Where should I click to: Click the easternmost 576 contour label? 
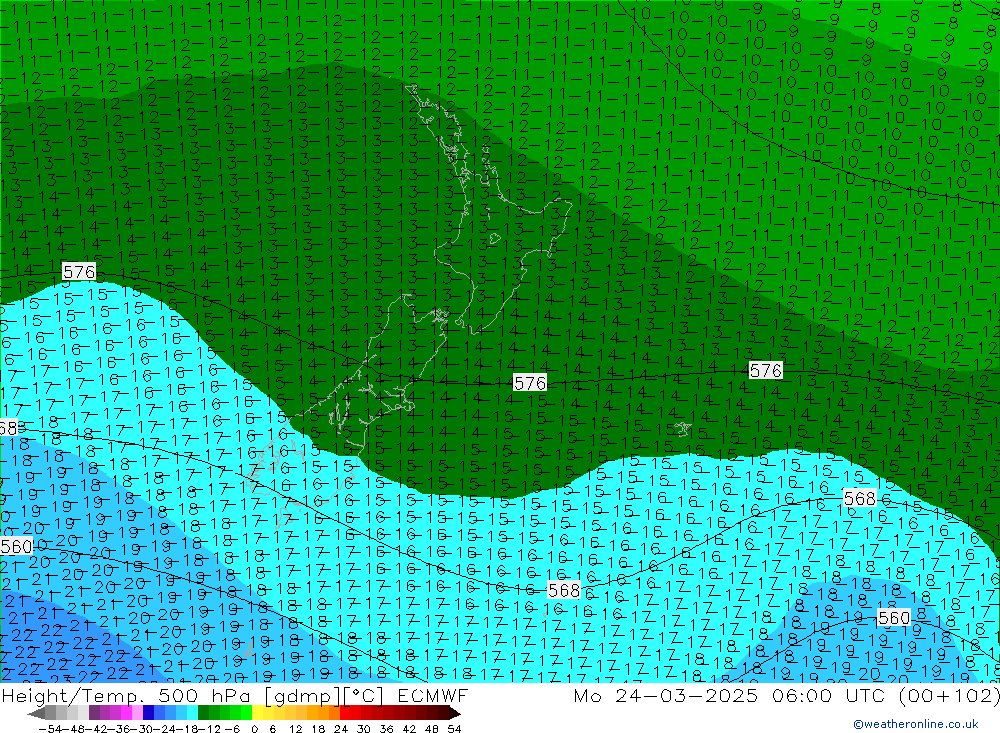pos(765,370)
